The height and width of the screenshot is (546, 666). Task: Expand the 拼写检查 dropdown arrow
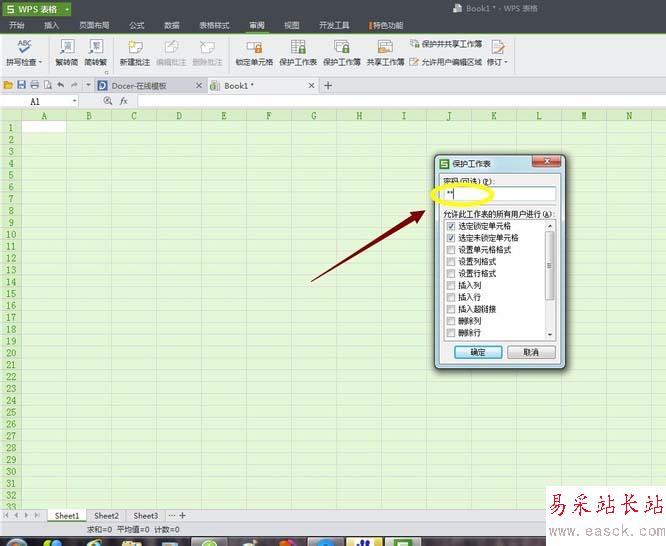coord(40,62)
